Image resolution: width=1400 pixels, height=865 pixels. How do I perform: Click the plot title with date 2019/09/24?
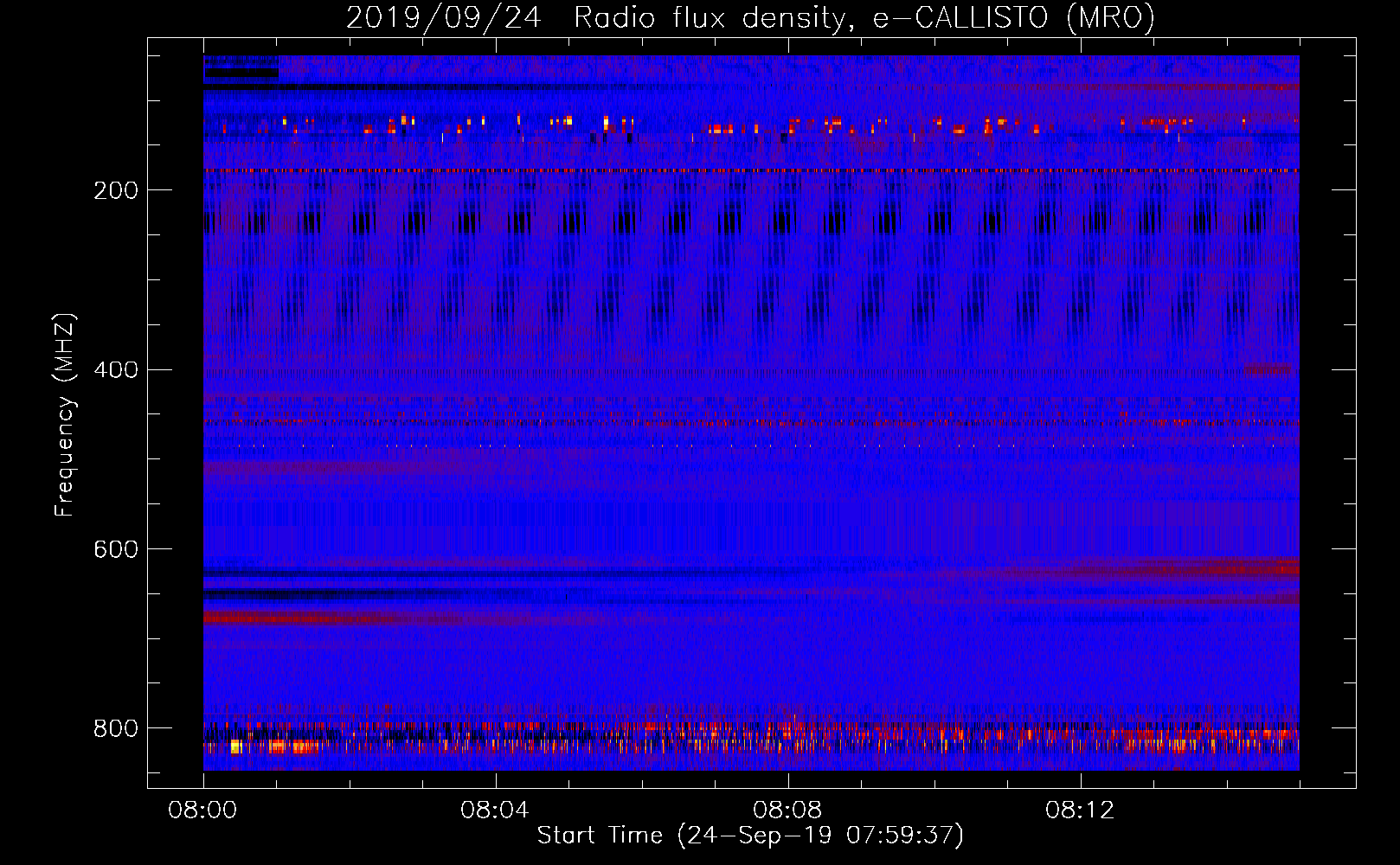750,18
